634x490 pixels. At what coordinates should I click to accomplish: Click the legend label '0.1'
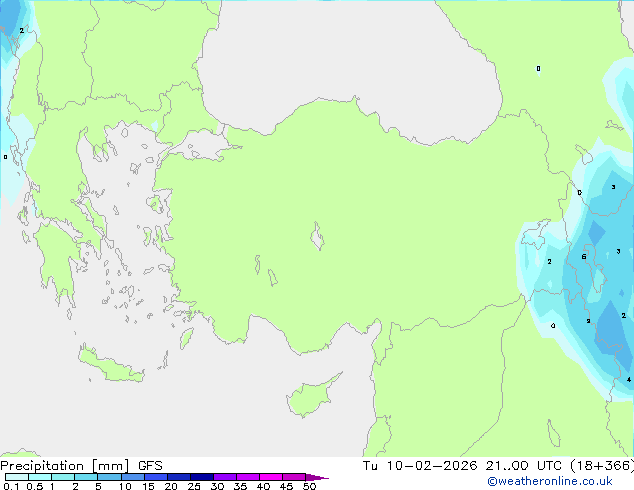[11, 486]
